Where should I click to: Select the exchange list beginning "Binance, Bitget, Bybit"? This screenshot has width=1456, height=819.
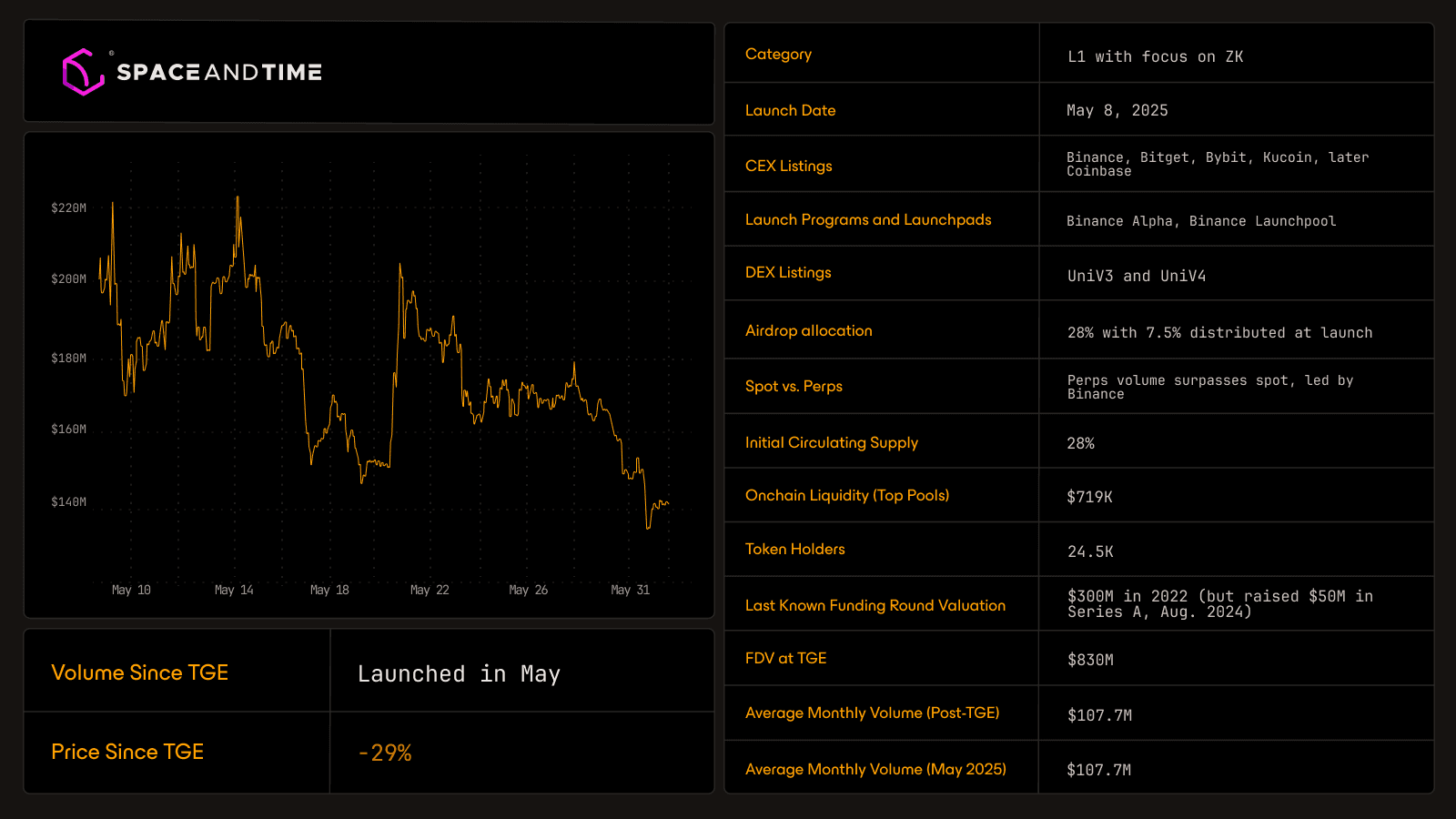coord(1218,165)
